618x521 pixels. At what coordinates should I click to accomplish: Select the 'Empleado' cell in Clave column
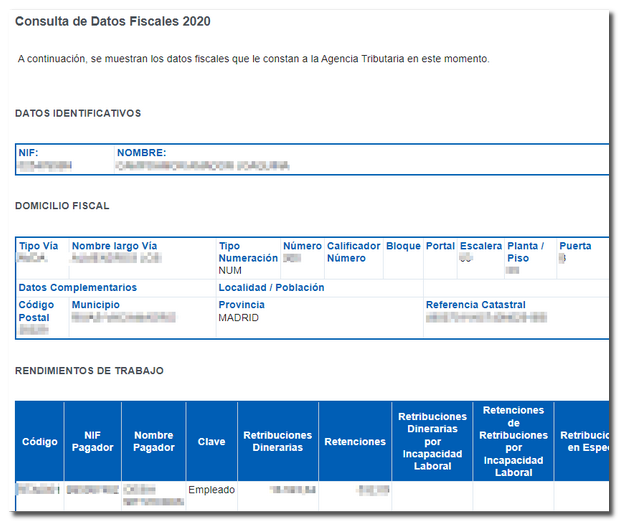point(211,490)
